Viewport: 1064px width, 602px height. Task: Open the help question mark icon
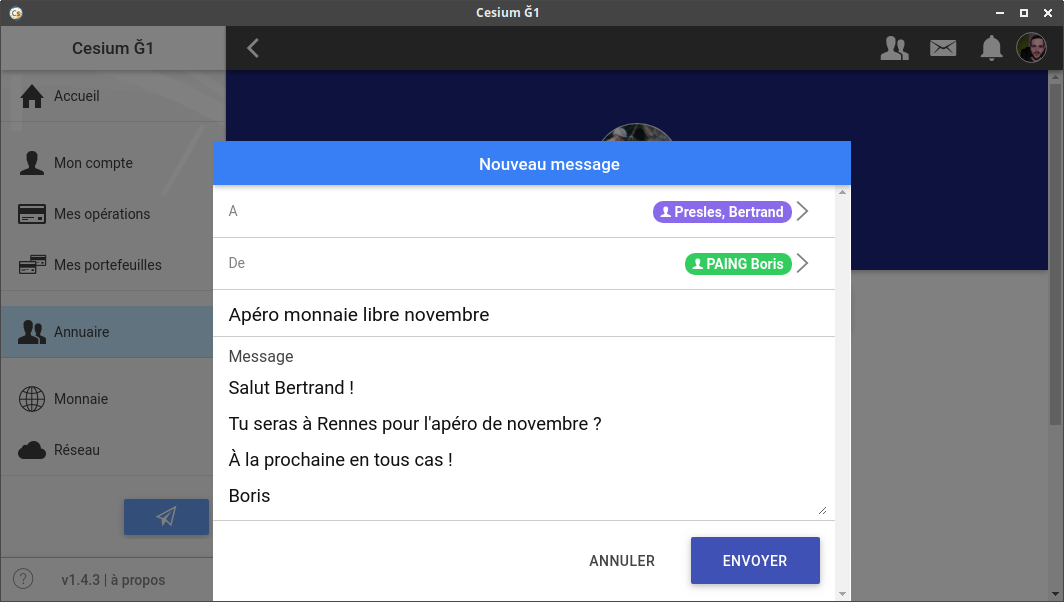(23, 579)
